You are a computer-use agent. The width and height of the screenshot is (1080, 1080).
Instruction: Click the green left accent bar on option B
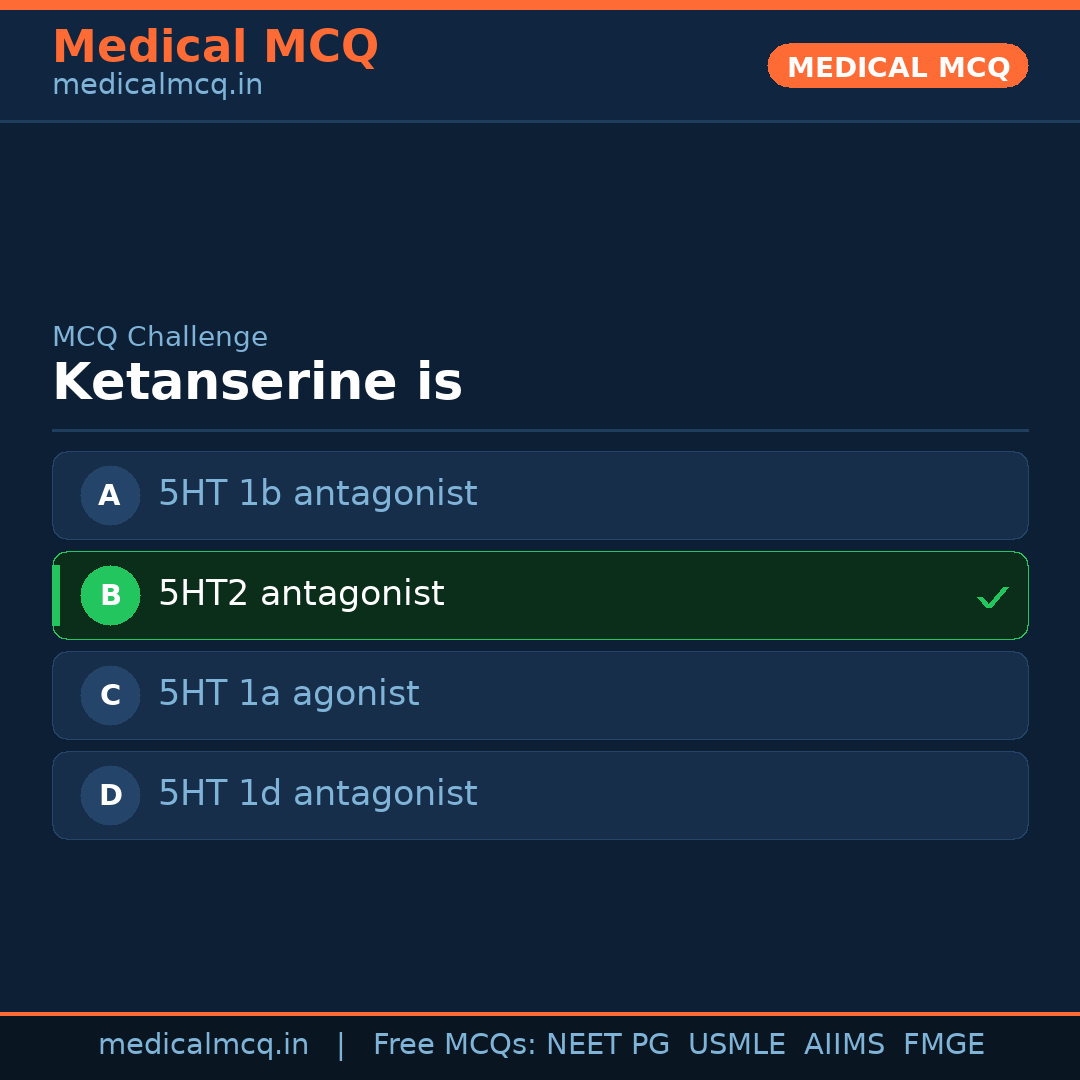click(x=56, y=595)
